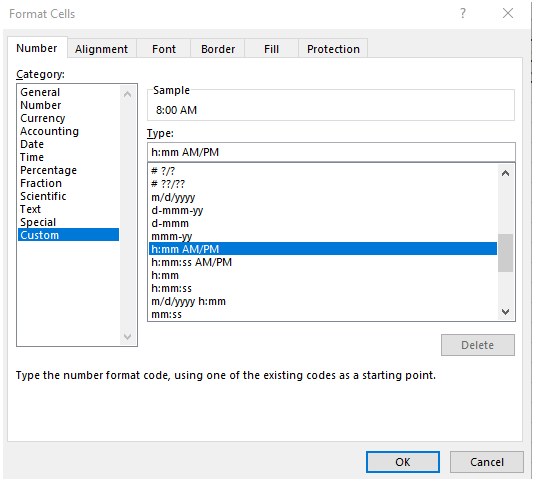
Task: Click Category list scroll up arrow
Action: [128, 94]
